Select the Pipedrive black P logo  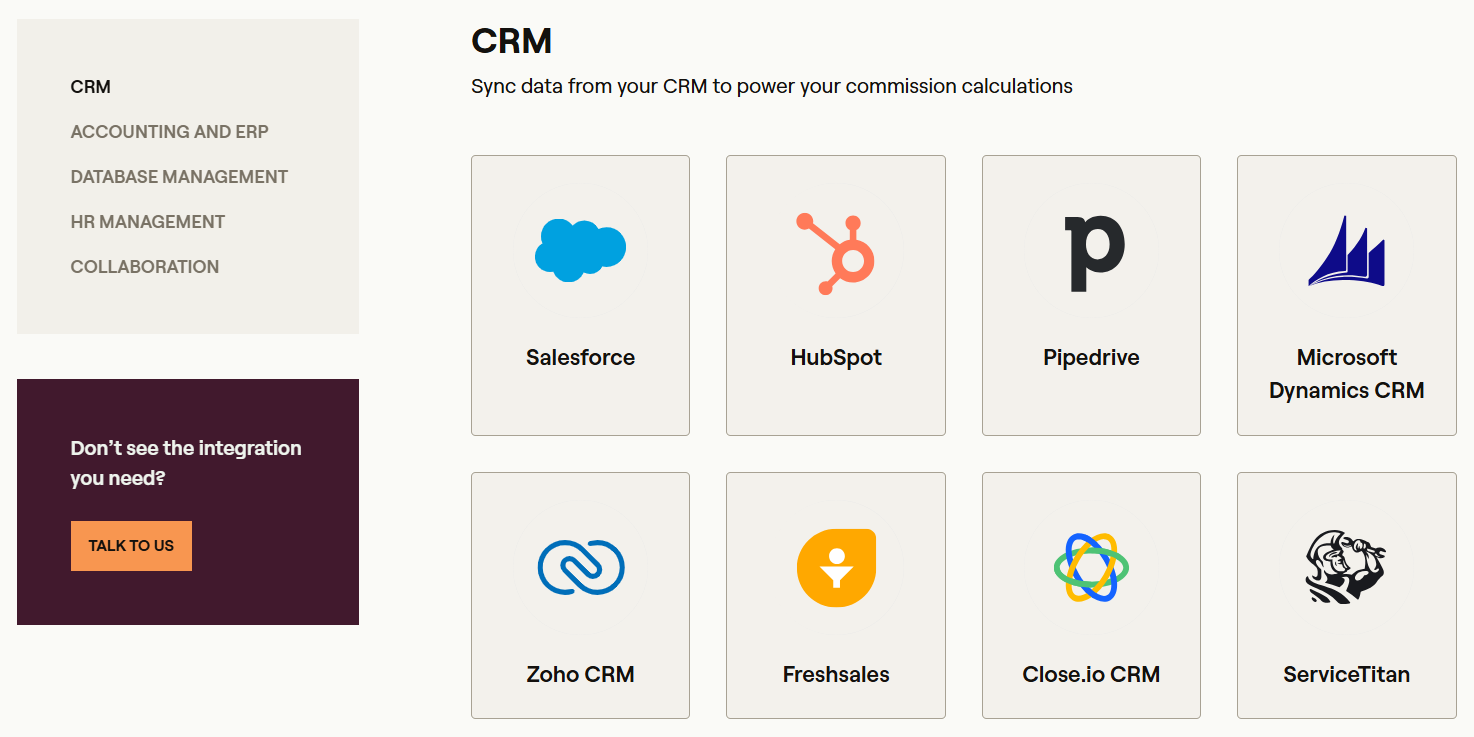pos(1095,253)
